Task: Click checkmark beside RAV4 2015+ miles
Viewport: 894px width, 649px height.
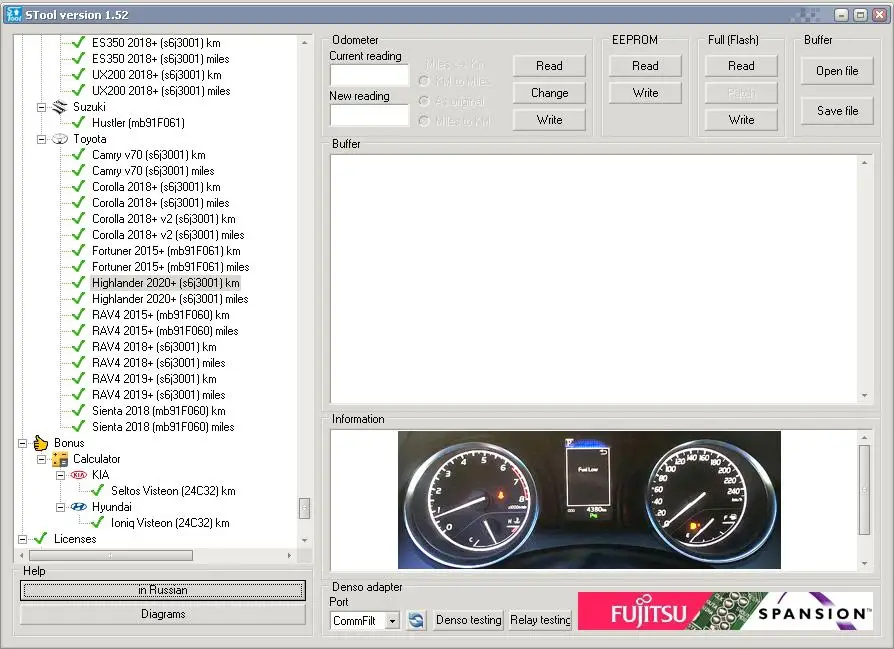Action: pyautogui.click(x=79, y=330)
